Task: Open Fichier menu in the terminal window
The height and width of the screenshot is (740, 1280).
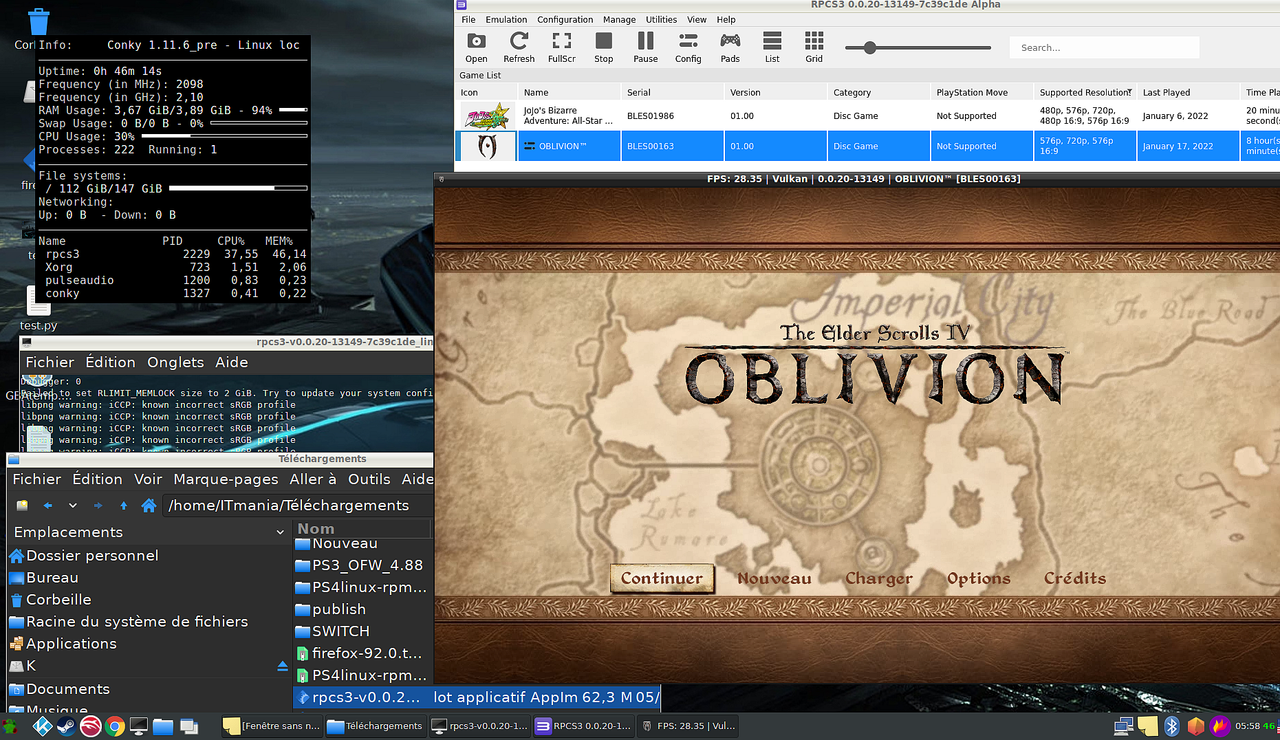Action: (50, 362)
